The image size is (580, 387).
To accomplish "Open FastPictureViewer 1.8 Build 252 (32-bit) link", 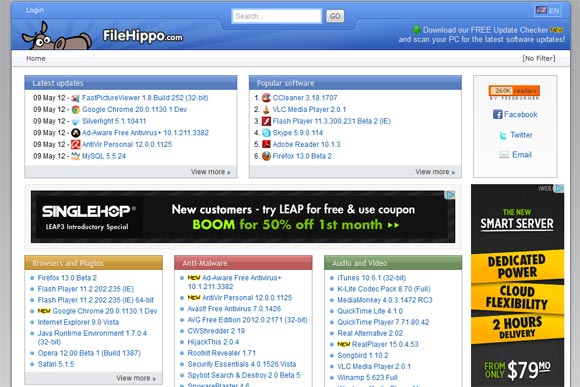I will 145,98.
